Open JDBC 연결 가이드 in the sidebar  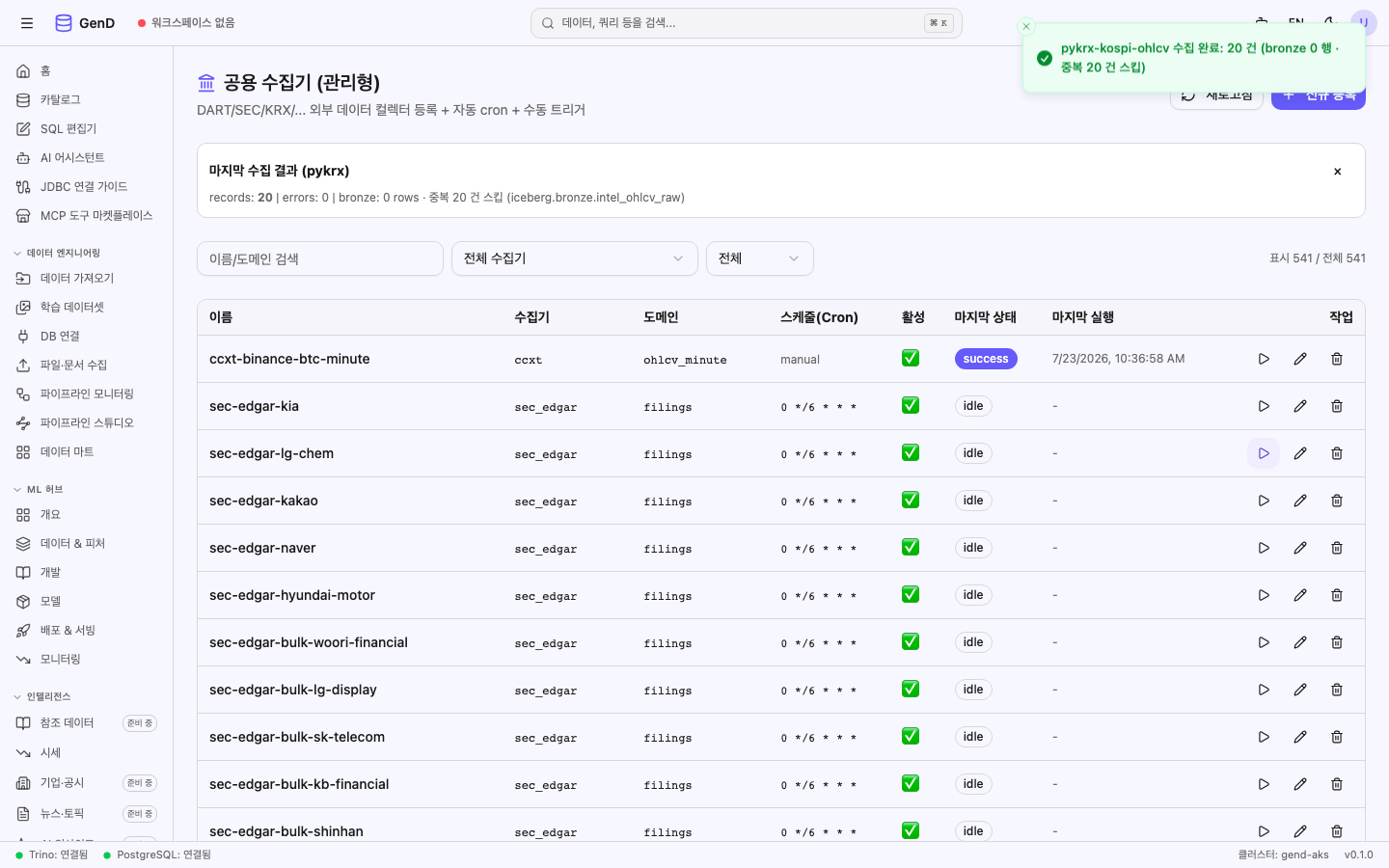[87, 187]
